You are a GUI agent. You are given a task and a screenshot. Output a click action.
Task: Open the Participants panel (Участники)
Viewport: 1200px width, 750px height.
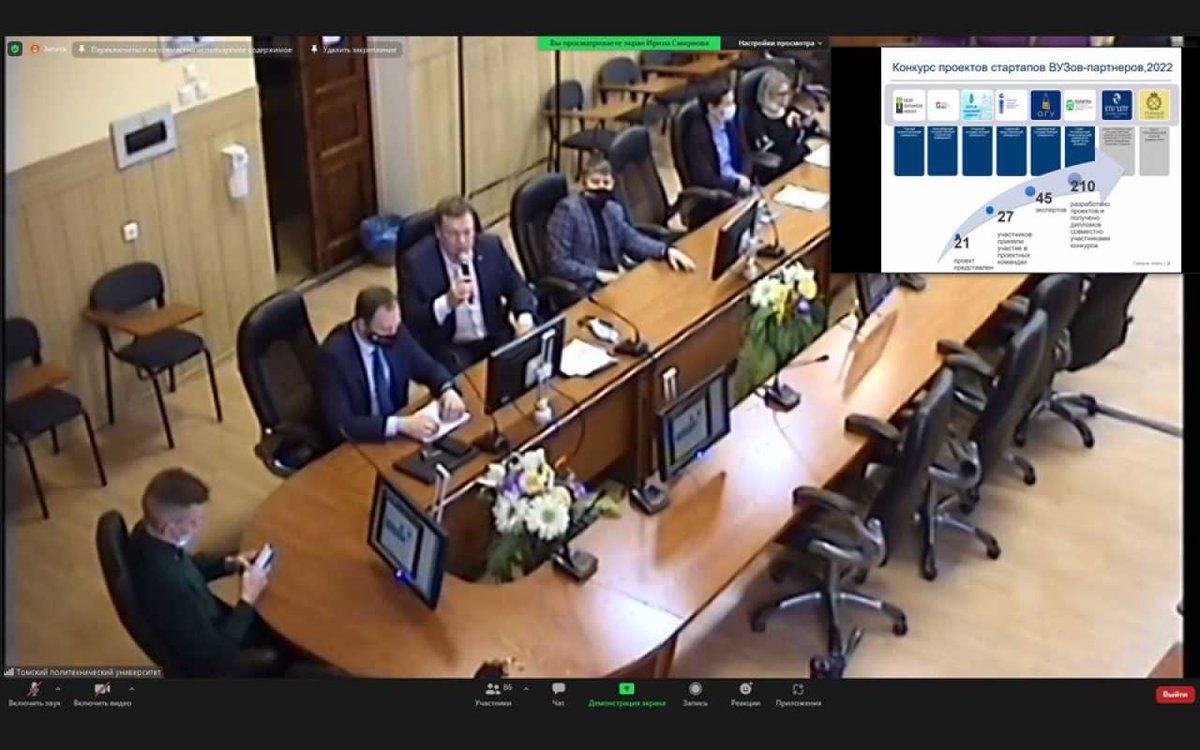(x=494, y=694)
